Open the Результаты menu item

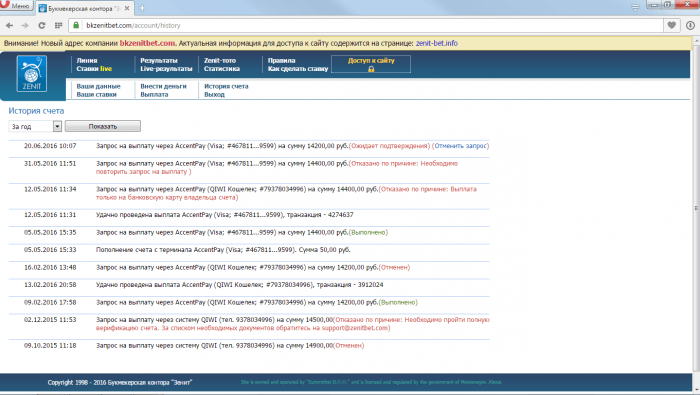[159, 60]
